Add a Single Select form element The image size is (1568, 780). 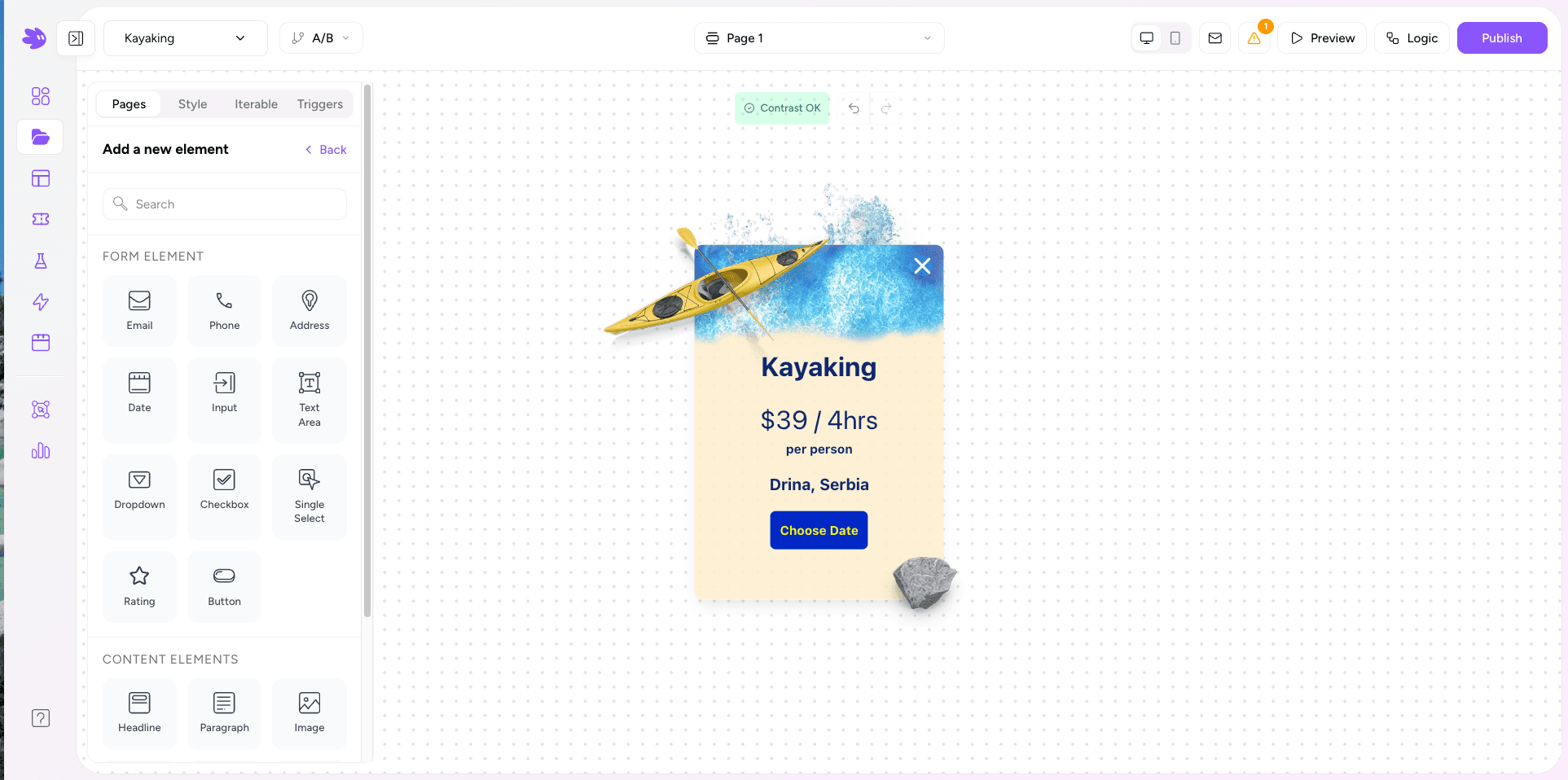(310, 497)
